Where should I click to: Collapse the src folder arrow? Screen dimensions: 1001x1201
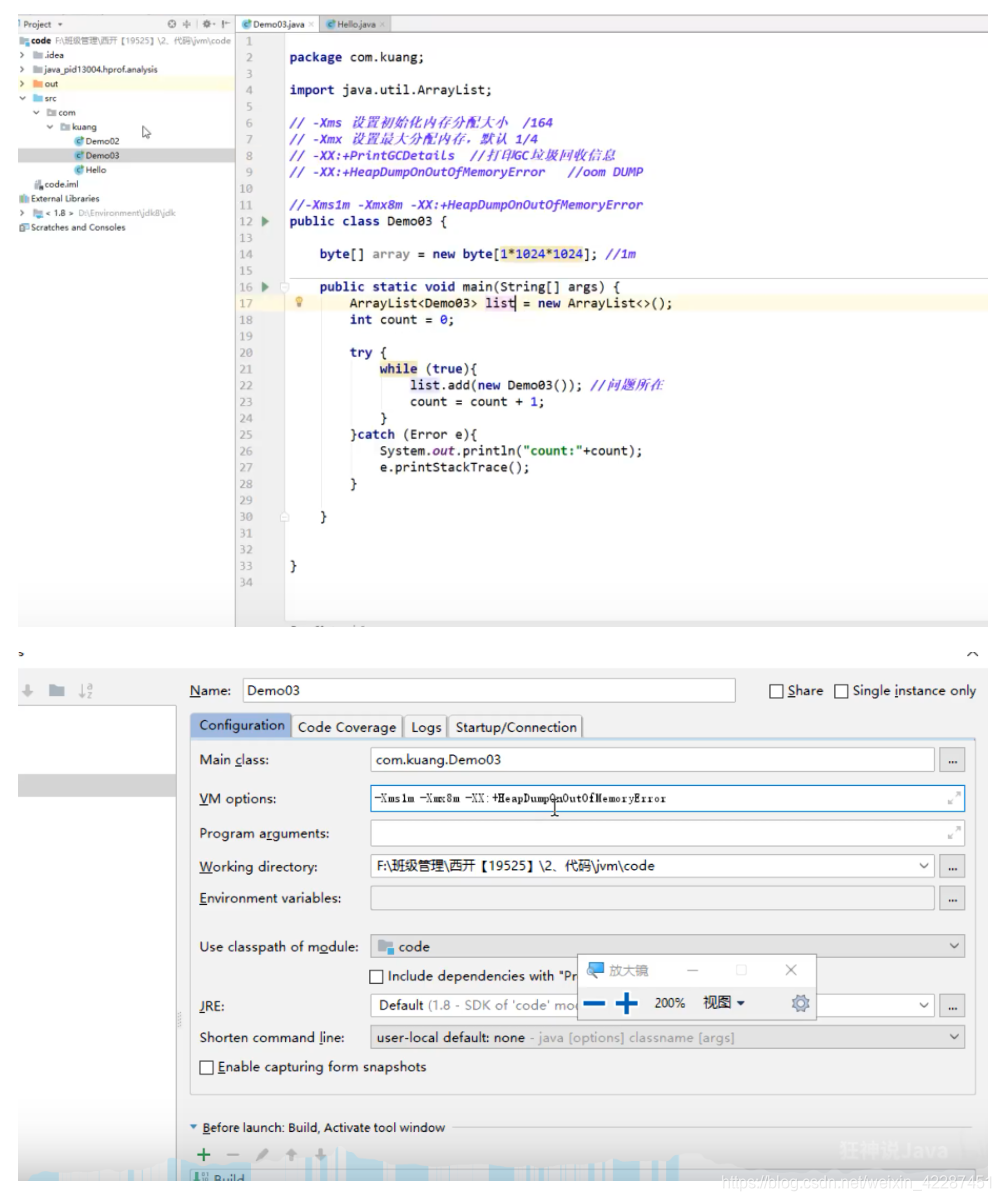pos(22,98)
